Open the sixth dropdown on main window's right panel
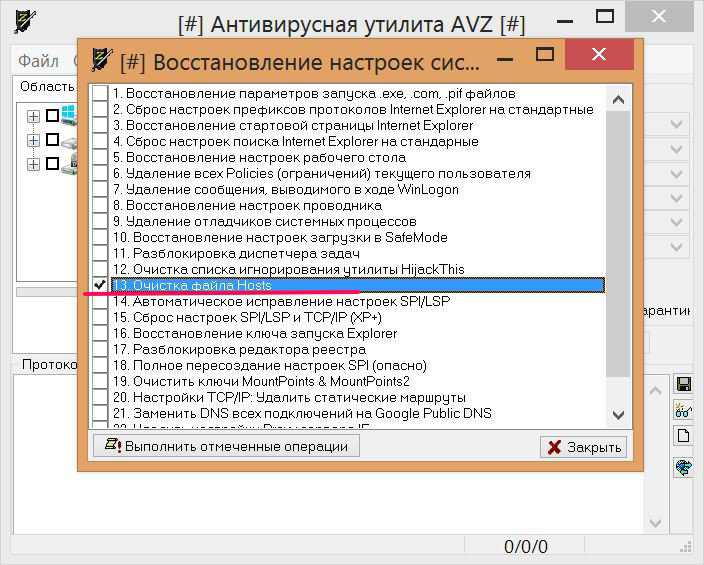Image resolution: width=704 pixels, height=565 pixels. pos(677,247)
